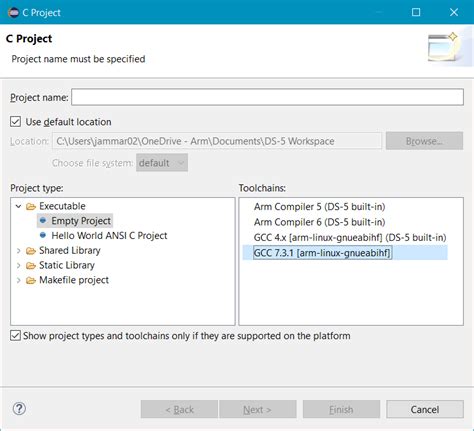
Task: Expand the Static Library node
Action: [x=19, y=265]
